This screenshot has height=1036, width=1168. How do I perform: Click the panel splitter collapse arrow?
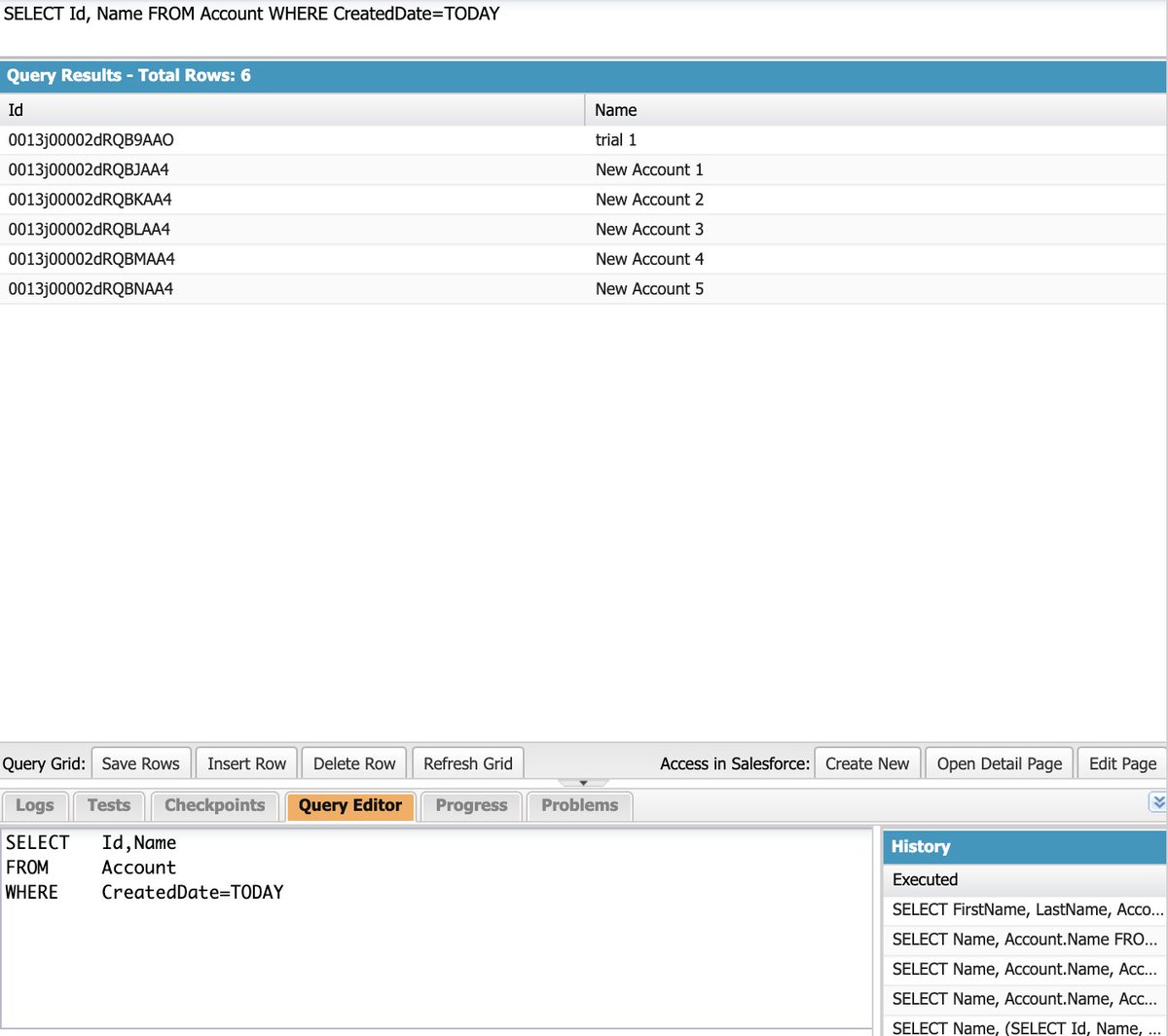(582, 783)
